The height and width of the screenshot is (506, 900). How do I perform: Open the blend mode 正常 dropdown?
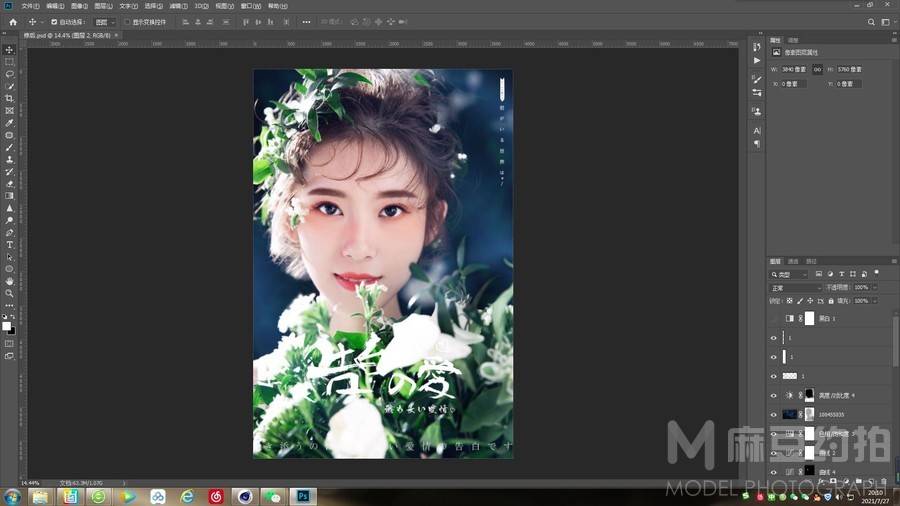pos(795,287)
